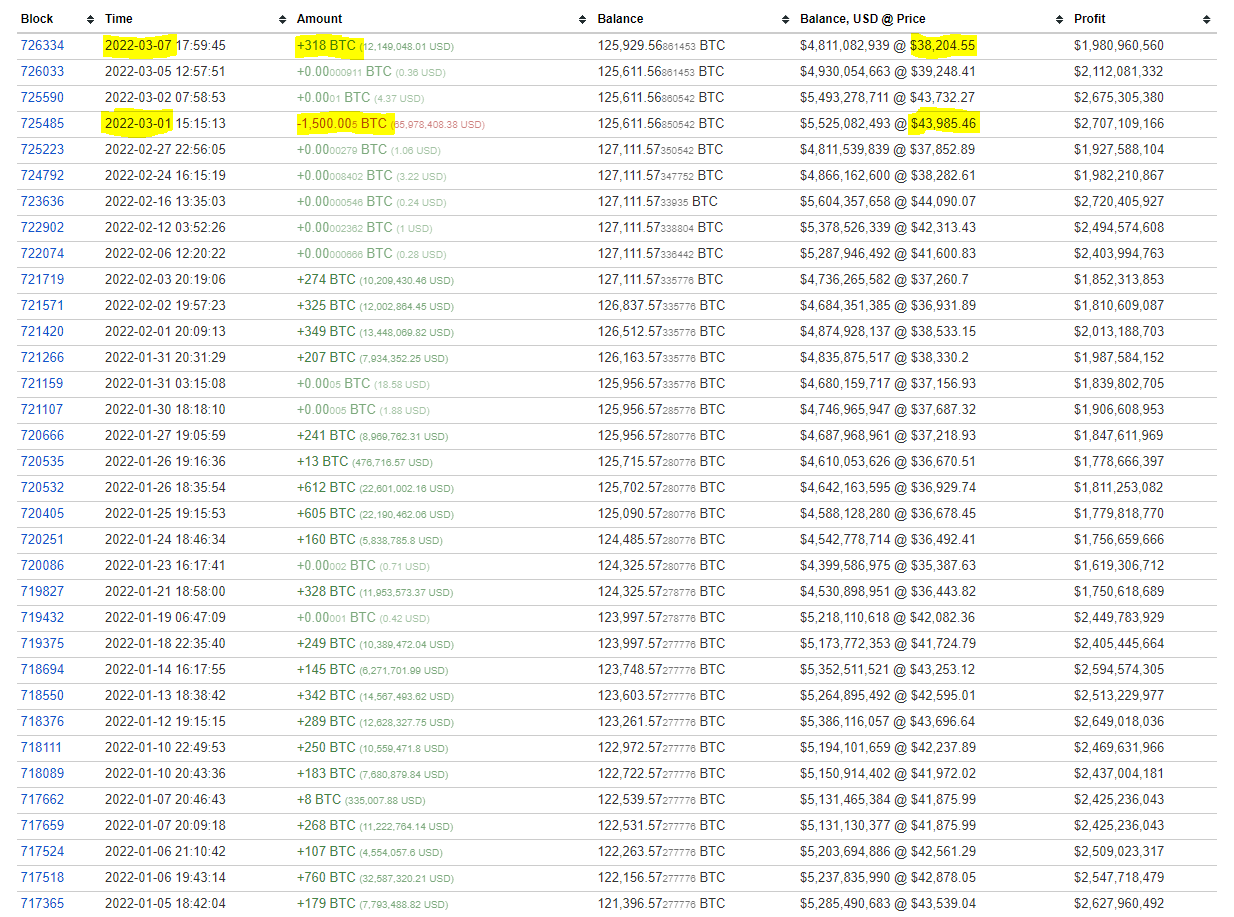This screenshot has height=917, width=1234.
Task: Sort table by Amount column arrows
Action: (583, 20)
